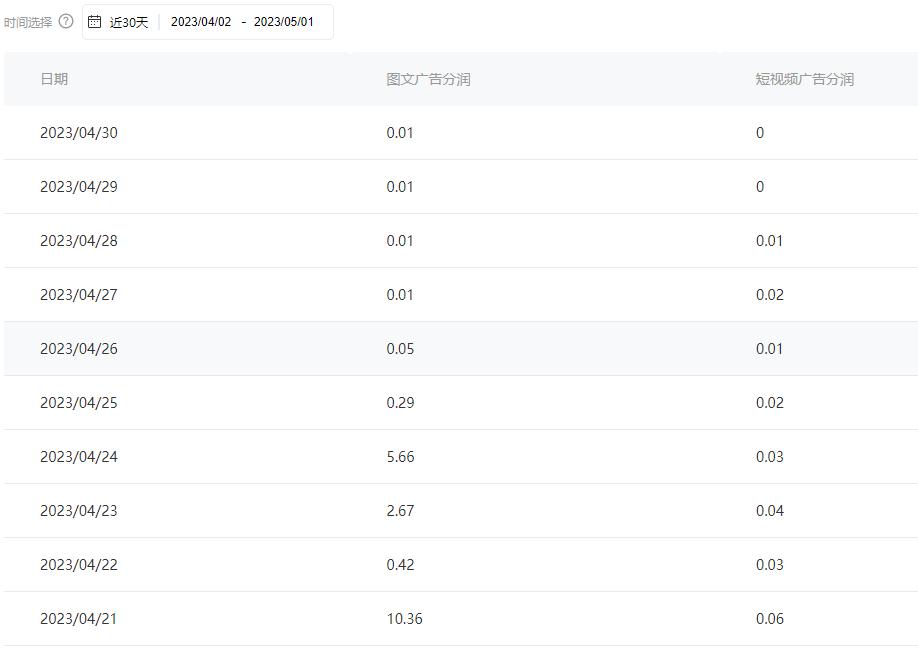The image size is (918, 663).
Task: Select the row dated 2023/04/27
Action: (x=79, y=295)
